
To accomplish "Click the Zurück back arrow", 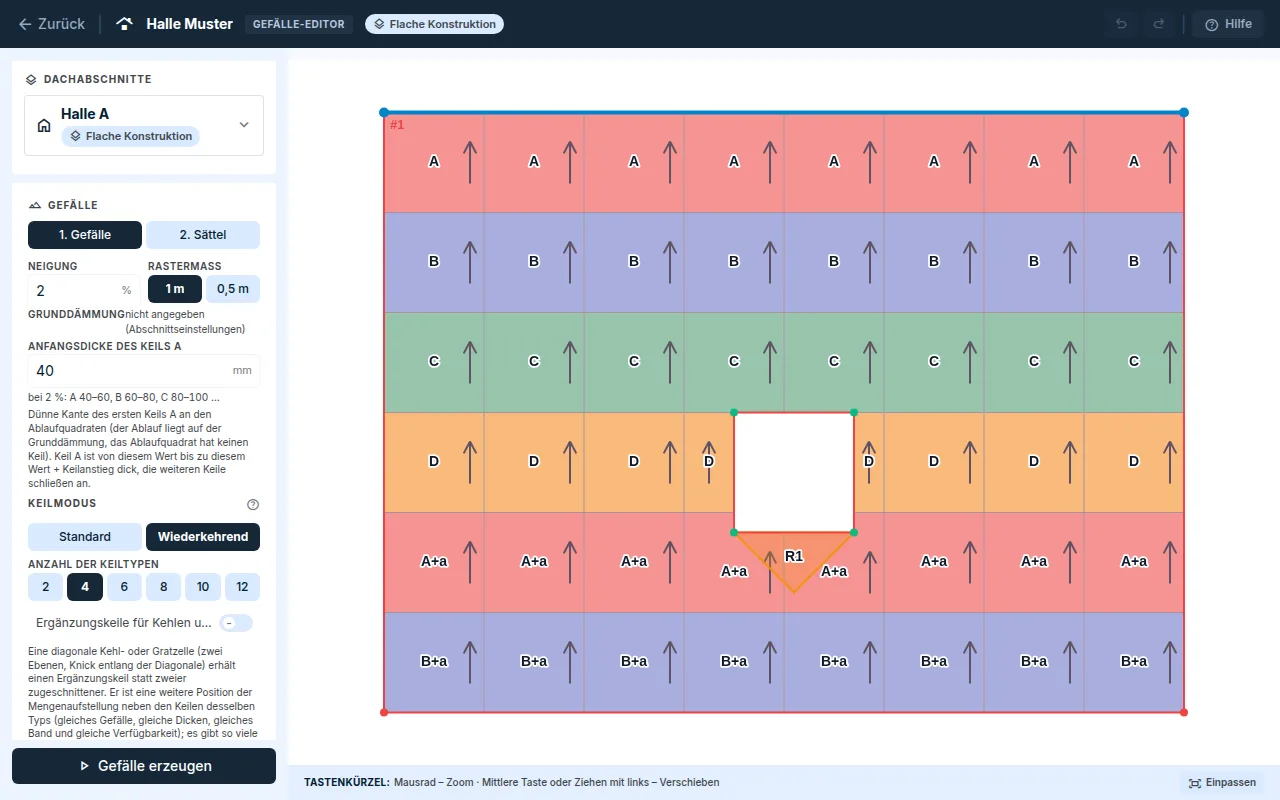I will (x=25, y=24).
